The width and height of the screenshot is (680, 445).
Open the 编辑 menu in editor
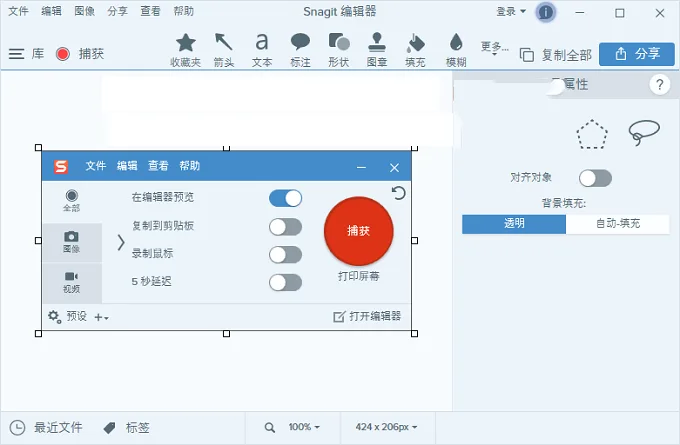(51, 11)
